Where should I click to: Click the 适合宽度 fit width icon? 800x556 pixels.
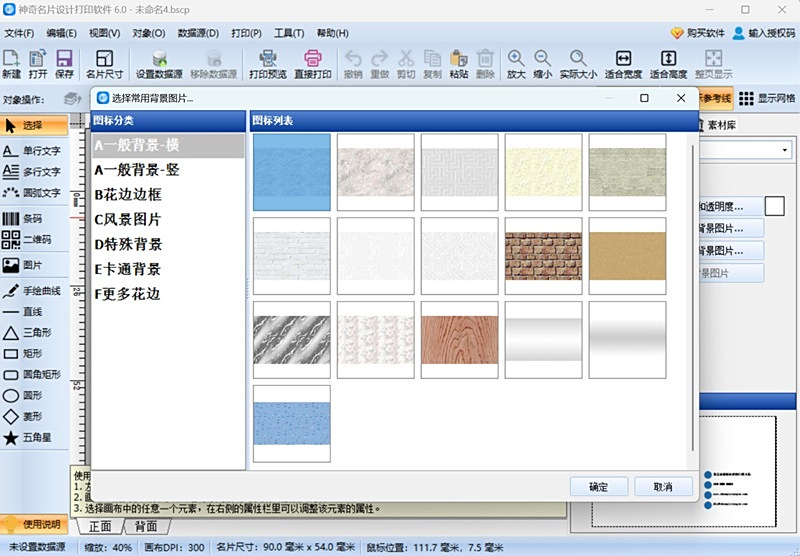point(623,64)
